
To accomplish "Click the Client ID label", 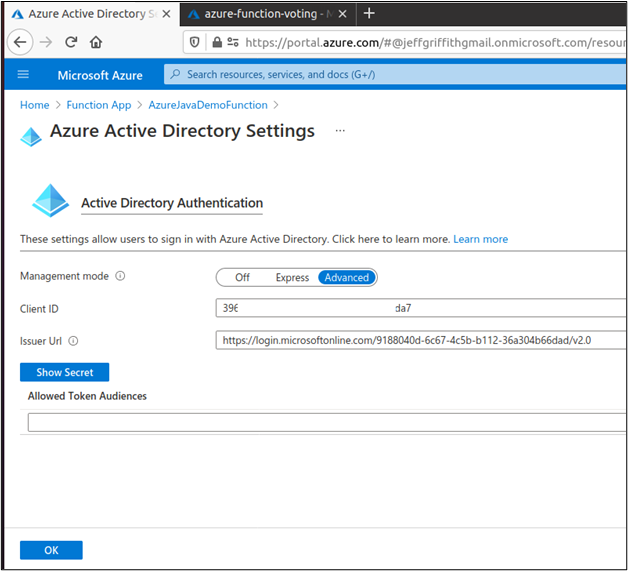I will tap(39, 309).
